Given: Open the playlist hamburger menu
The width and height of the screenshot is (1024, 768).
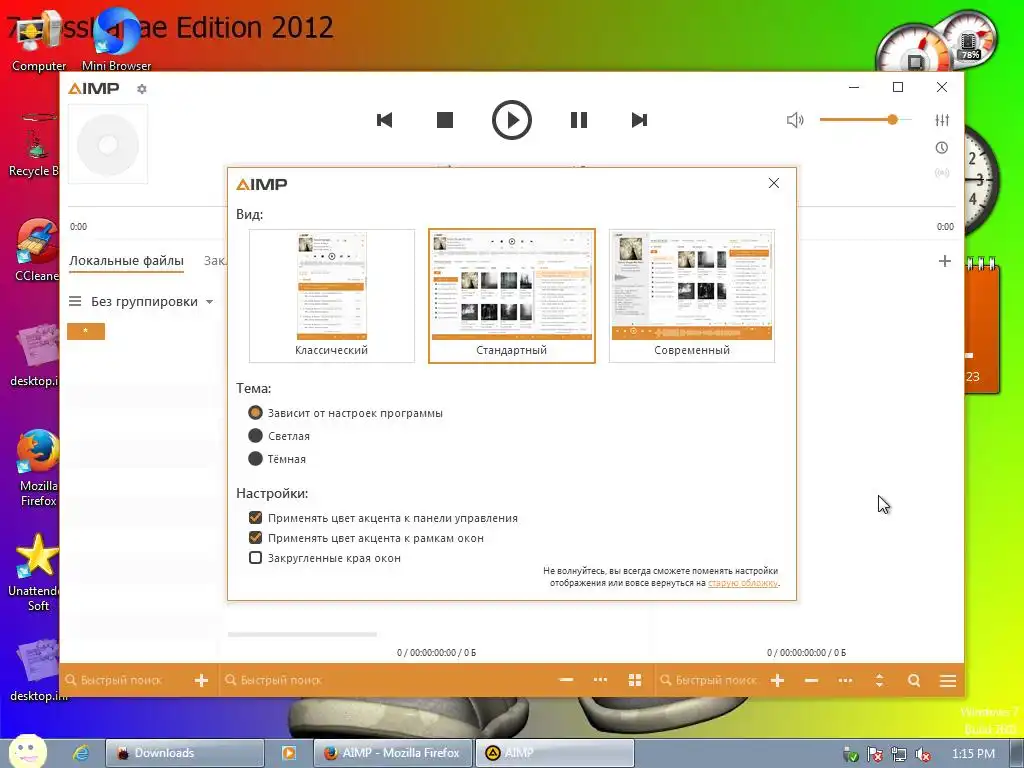Looking at the screenshot, I should (948, 680).
